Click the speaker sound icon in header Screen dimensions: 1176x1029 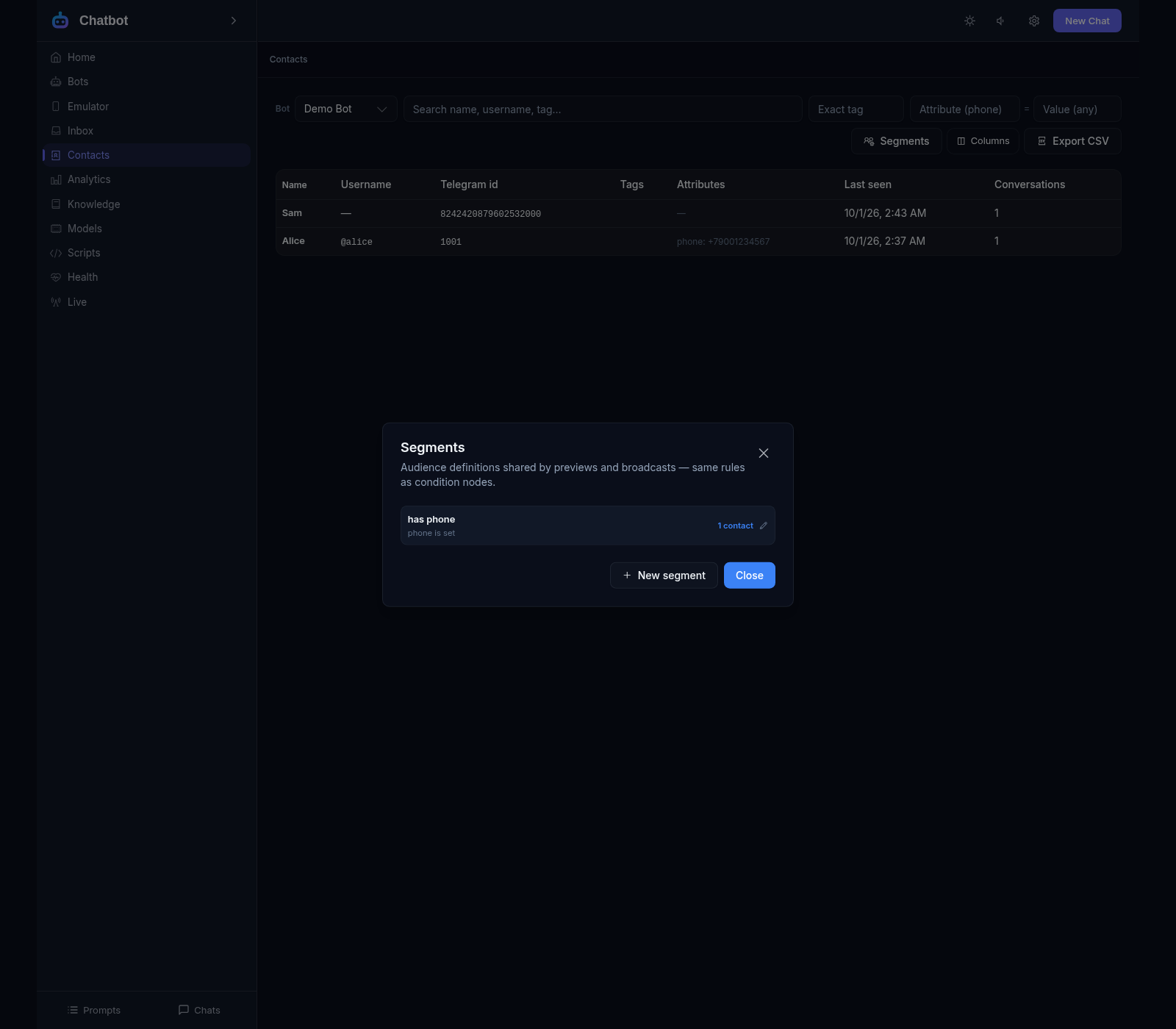(1001, 21)
